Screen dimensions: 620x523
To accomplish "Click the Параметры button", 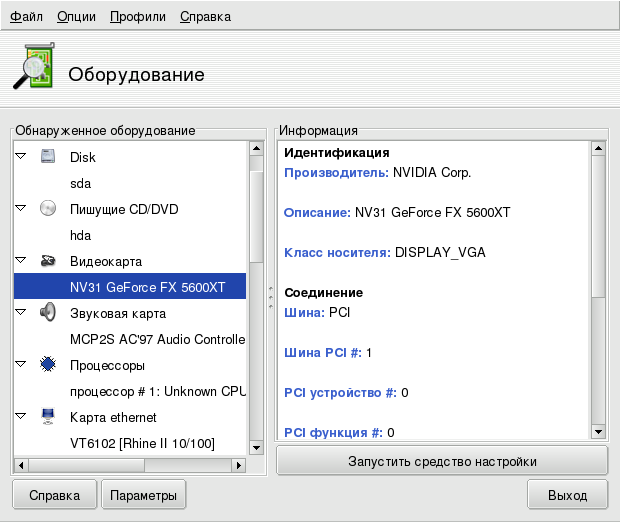I will 144,495.
